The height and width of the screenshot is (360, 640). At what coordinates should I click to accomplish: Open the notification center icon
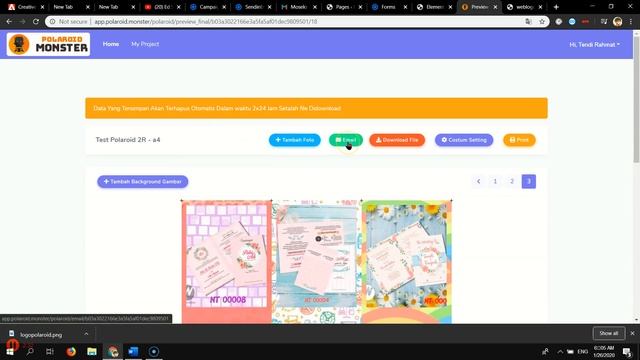[627, 351]
